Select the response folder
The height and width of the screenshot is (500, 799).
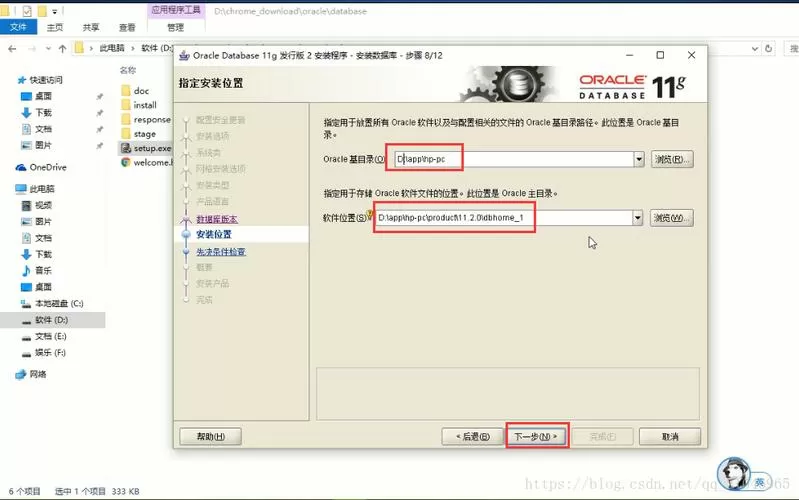pyautogui.click(x=146, y=119)
